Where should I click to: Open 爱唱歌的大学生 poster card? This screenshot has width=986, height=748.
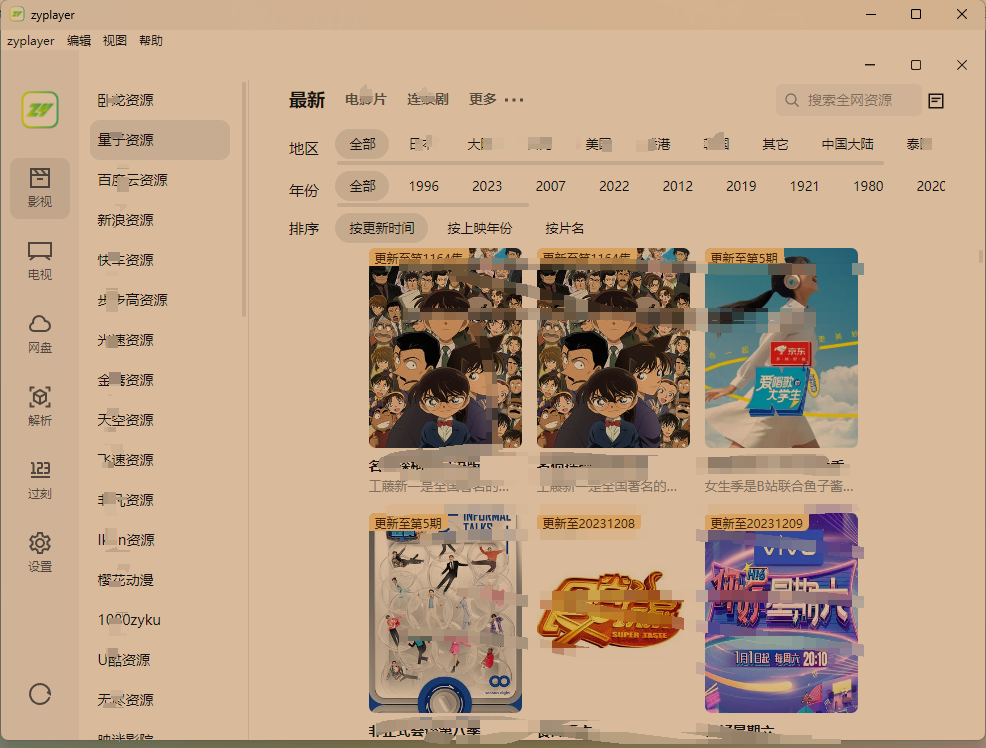(781, 348)
